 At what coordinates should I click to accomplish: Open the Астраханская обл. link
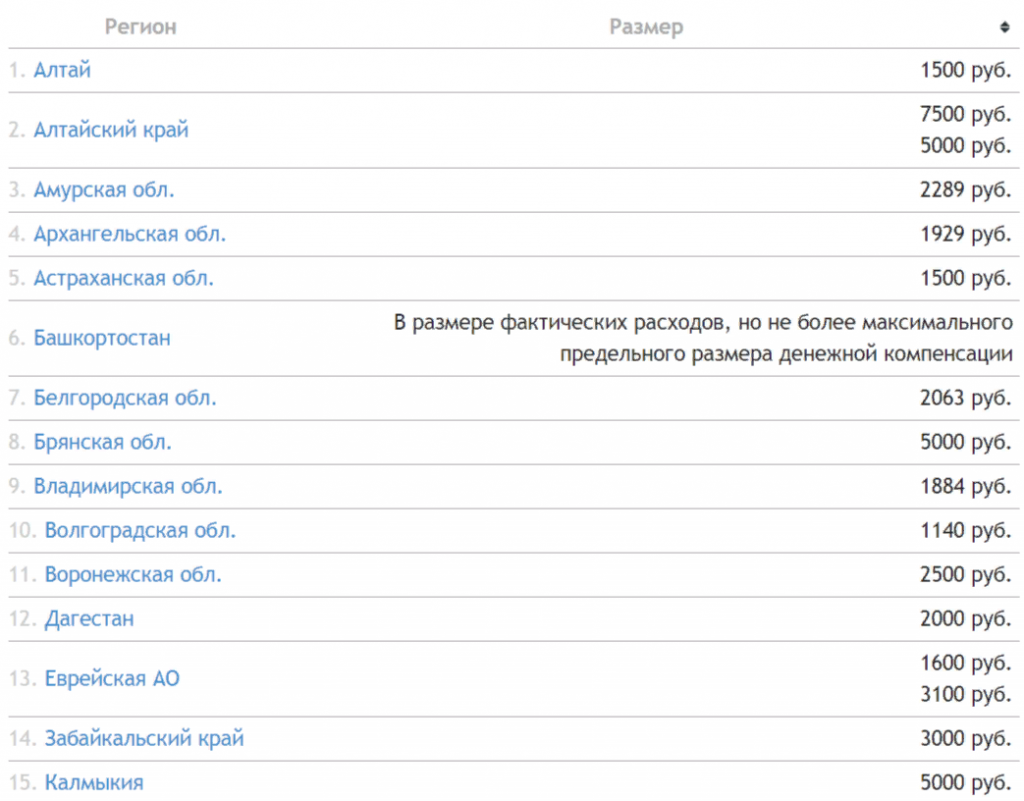[124, 278]
